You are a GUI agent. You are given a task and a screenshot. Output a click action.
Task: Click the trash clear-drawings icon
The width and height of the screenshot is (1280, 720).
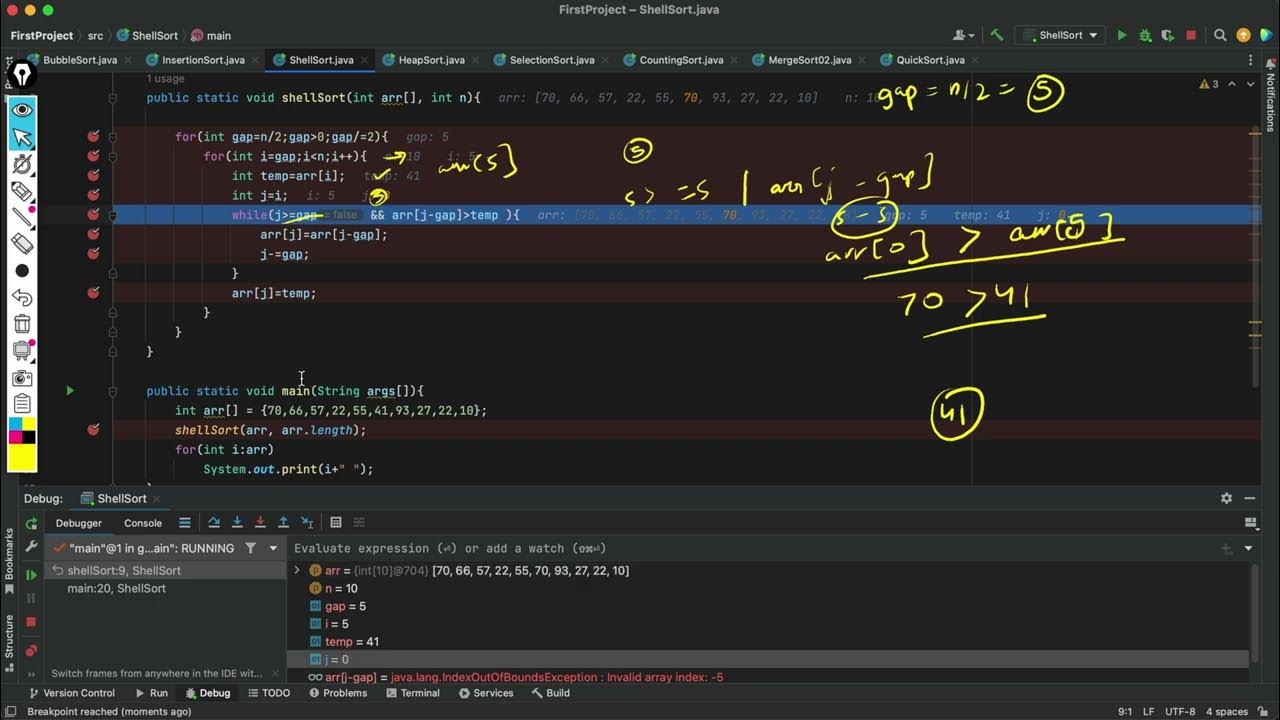[x=22, y=324]
